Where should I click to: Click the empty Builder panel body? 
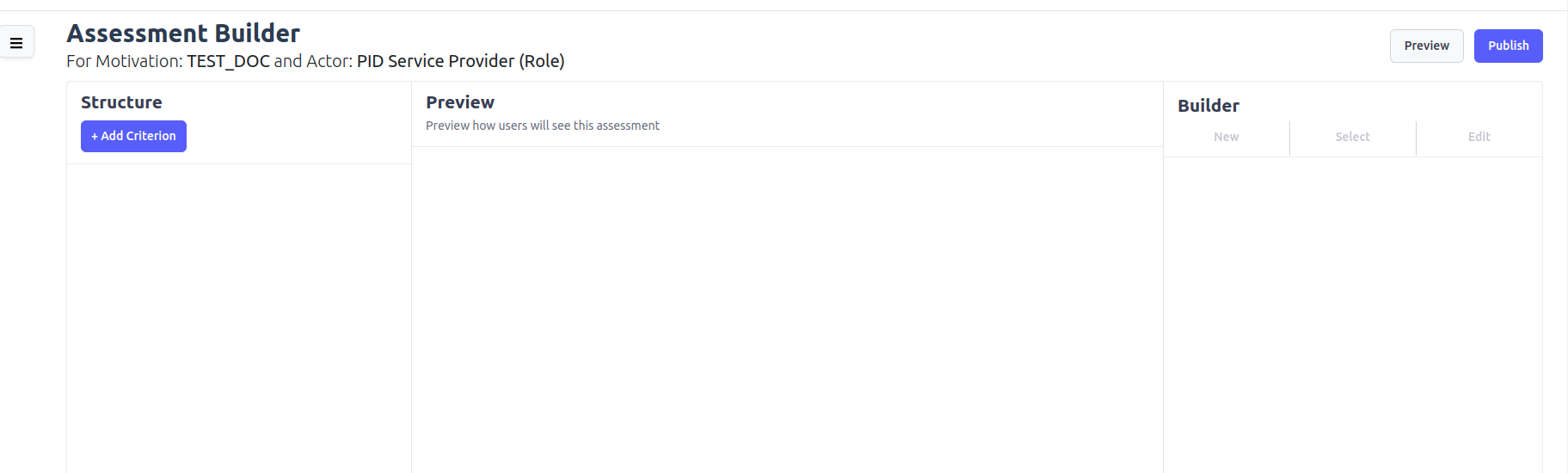(1352, 315)
